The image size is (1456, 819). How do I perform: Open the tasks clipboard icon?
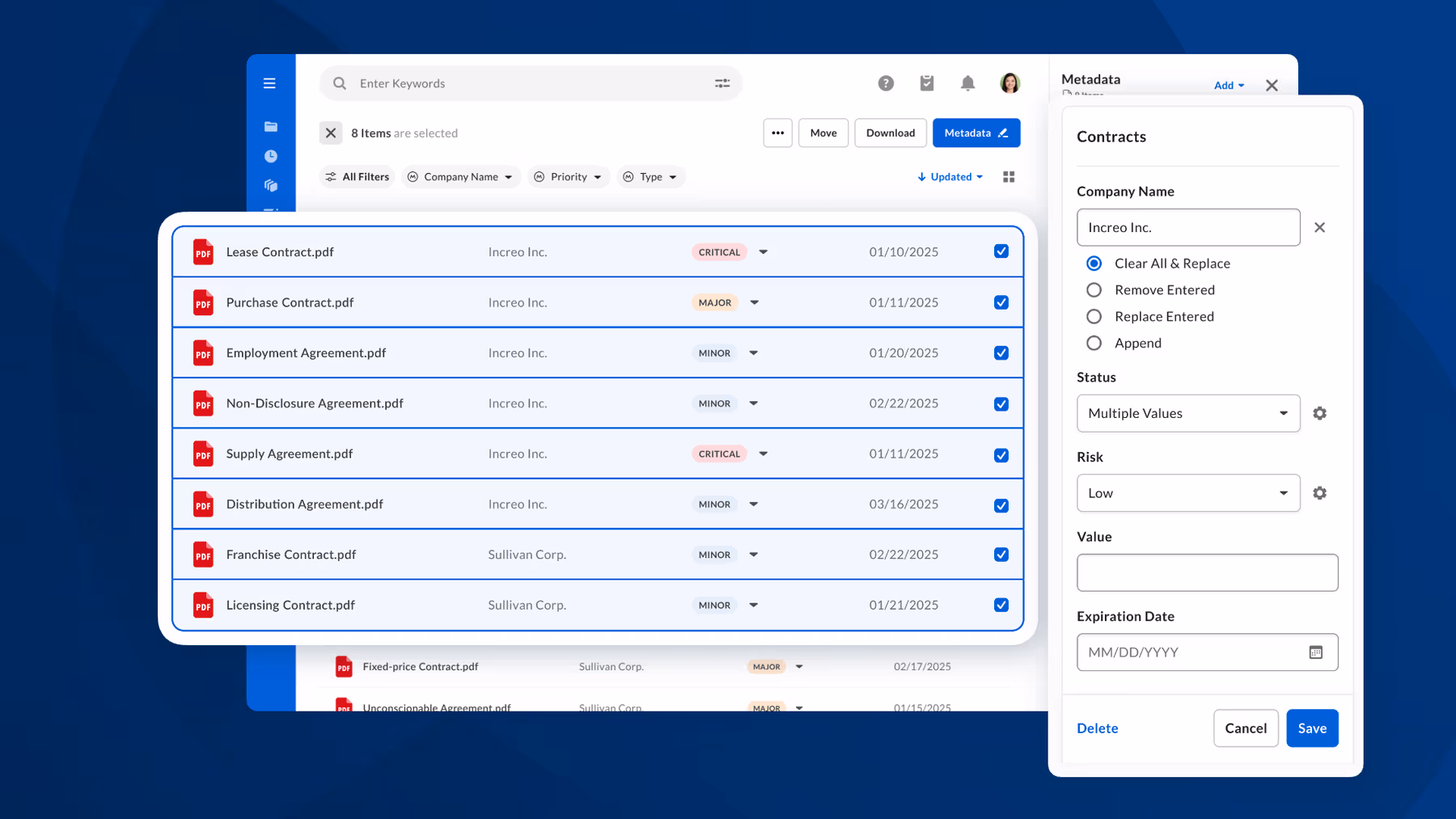coord(927,83)
